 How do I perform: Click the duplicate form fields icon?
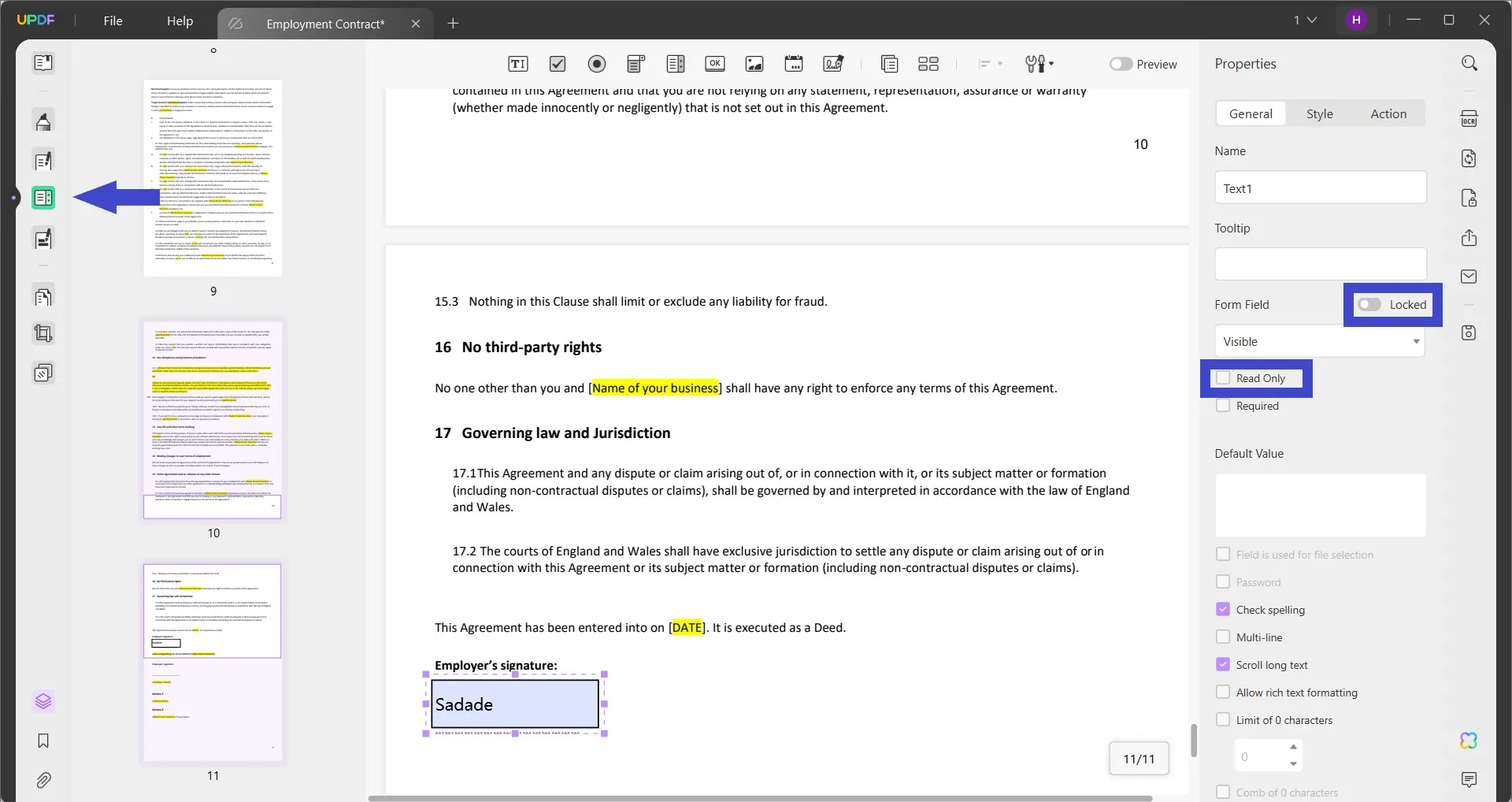point(890,64)
